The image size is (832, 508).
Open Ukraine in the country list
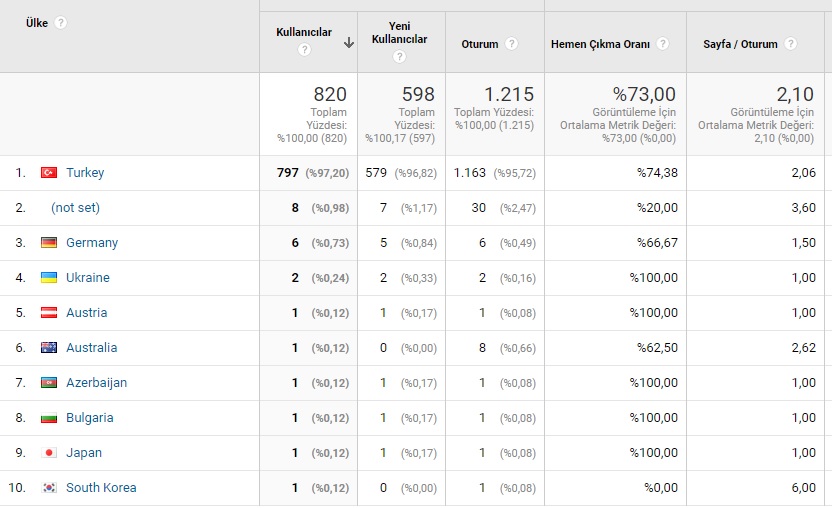(88, 278)
